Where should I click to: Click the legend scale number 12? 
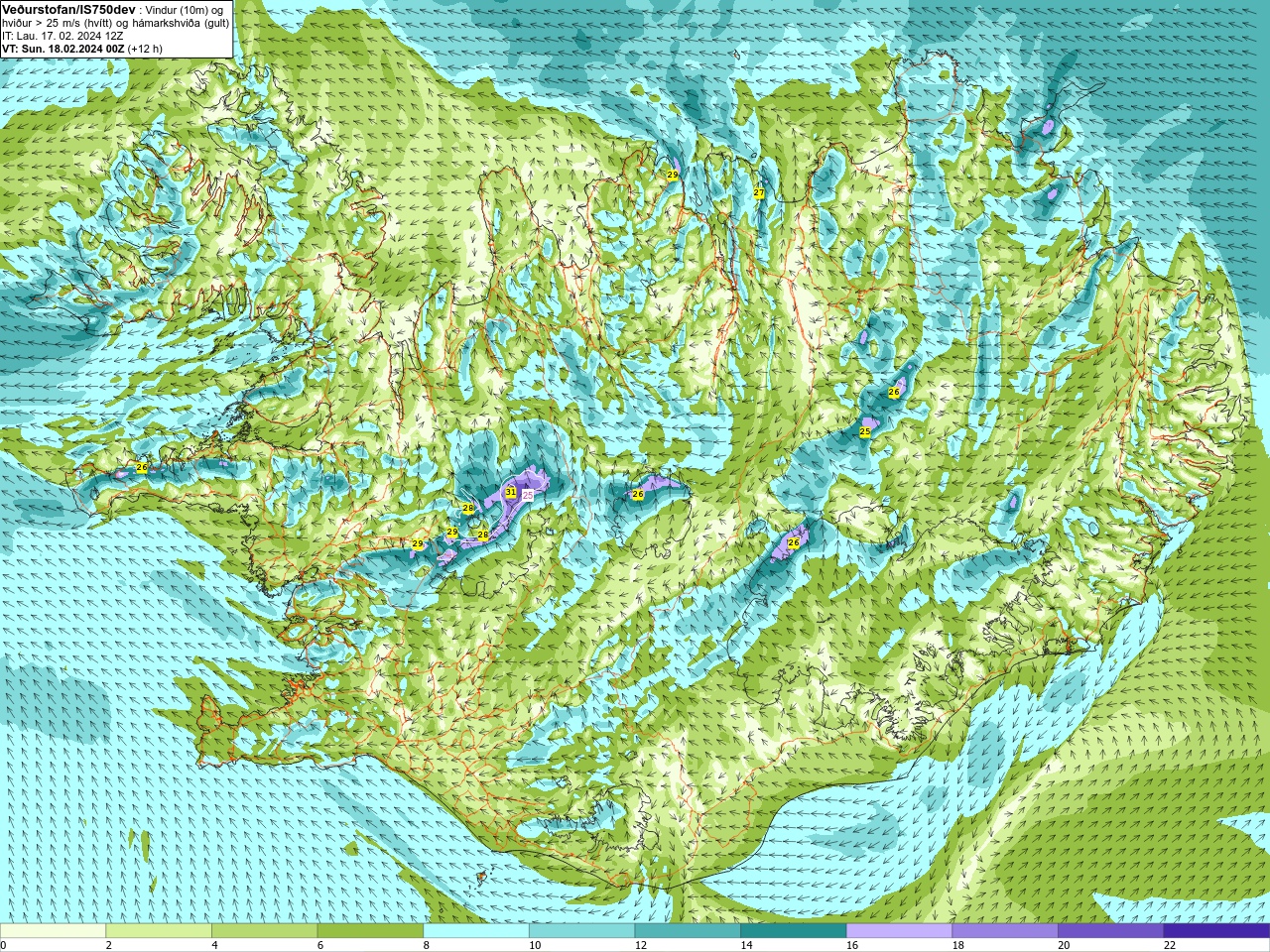641,946
